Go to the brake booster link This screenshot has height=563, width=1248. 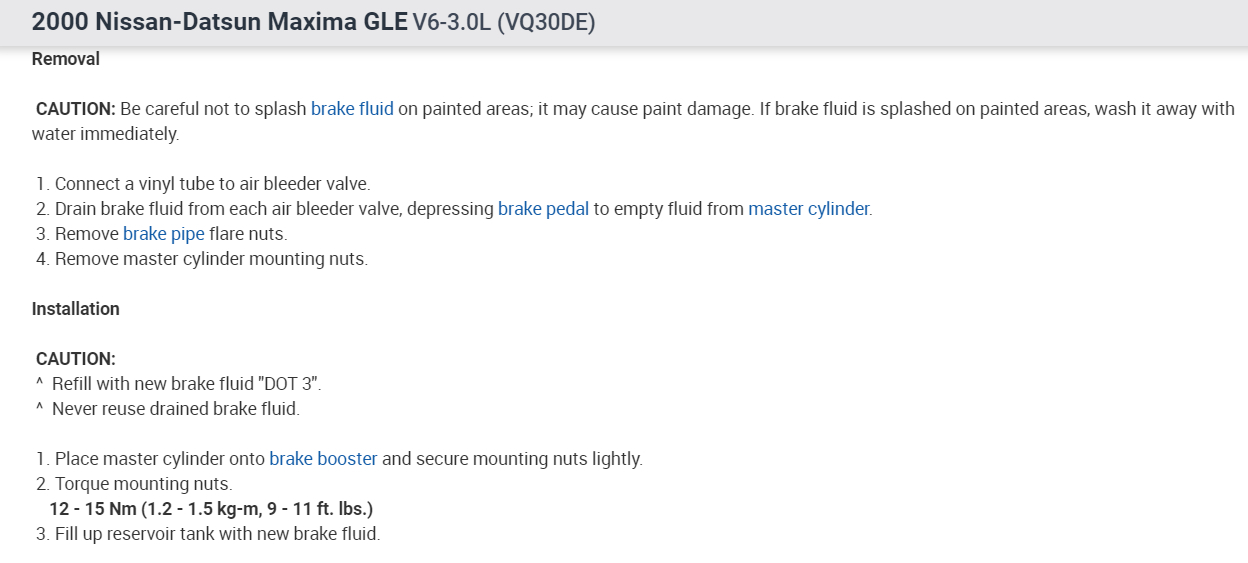coord(323,459)
